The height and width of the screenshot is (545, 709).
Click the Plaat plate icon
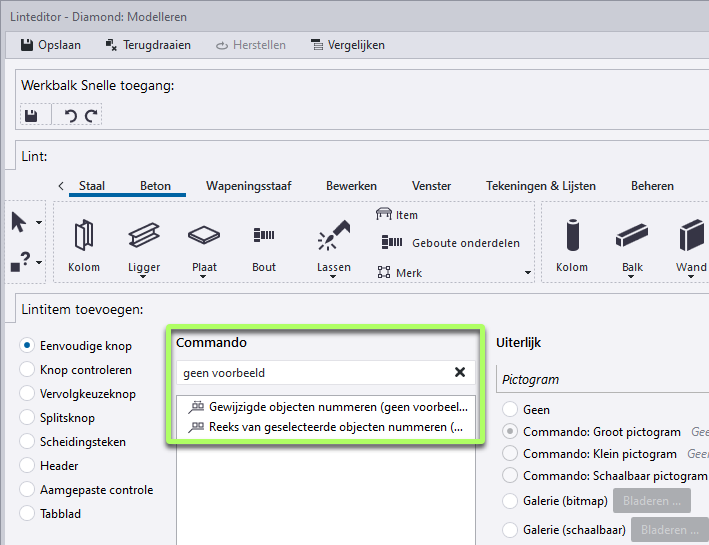(204, 237)
